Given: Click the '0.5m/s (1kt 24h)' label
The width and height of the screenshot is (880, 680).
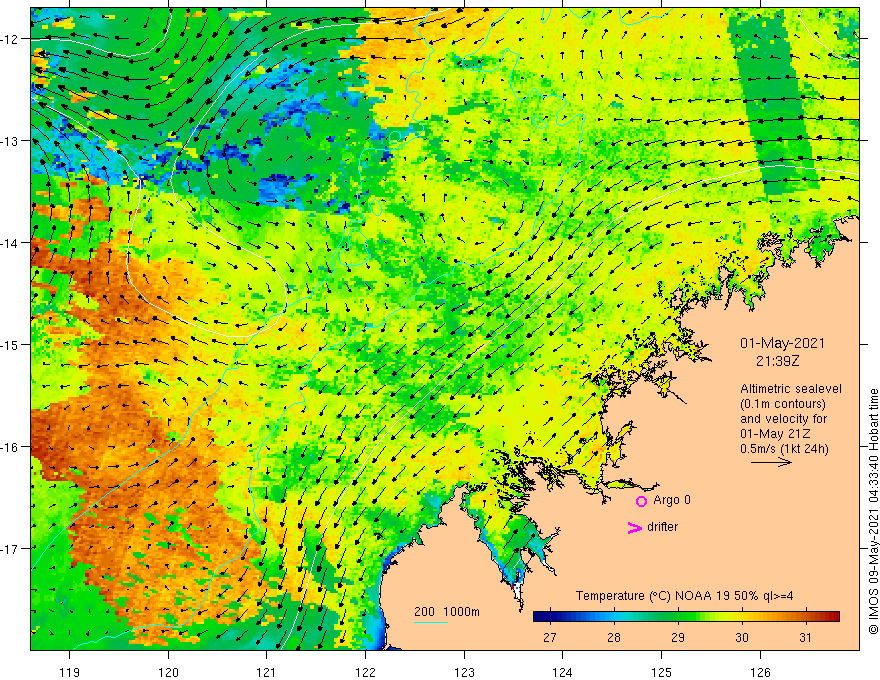Looking at the screenshot, I should 784,449.
